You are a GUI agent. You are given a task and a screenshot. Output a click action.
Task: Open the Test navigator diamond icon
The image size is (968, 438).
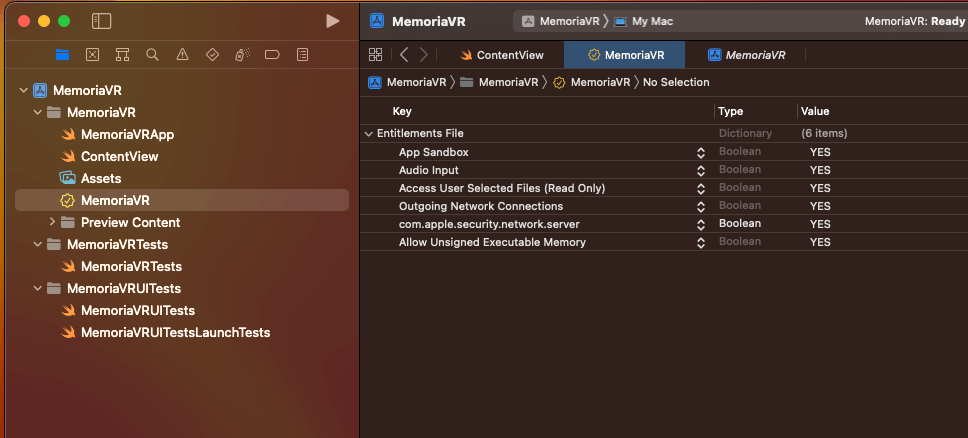(x=212, y=55)
